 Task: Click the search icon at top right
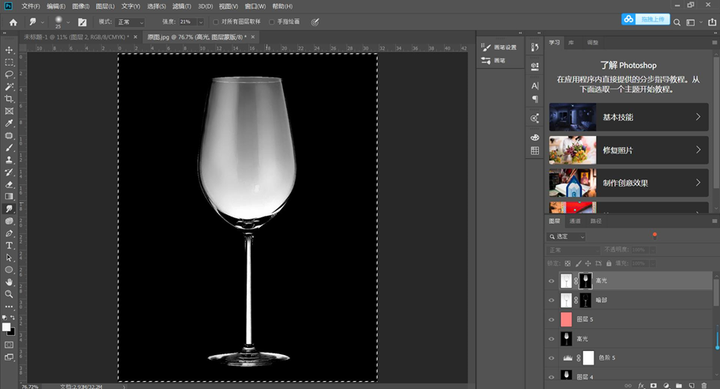pos(677,22)
